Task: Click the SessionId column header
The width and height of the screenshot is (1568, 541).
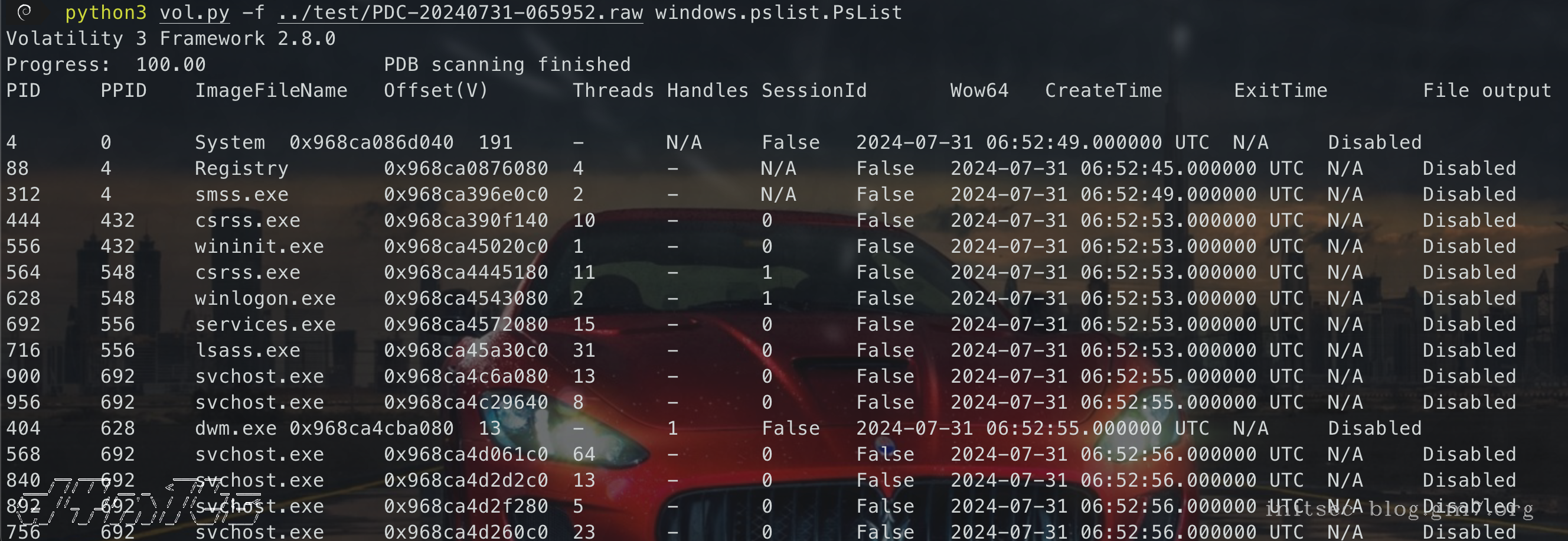Action: coord(814,91)
